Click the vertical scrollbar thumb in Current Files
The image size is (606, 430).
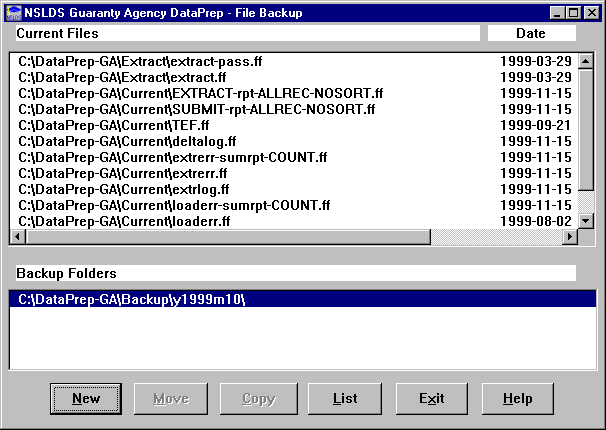(x=586, y=130)
